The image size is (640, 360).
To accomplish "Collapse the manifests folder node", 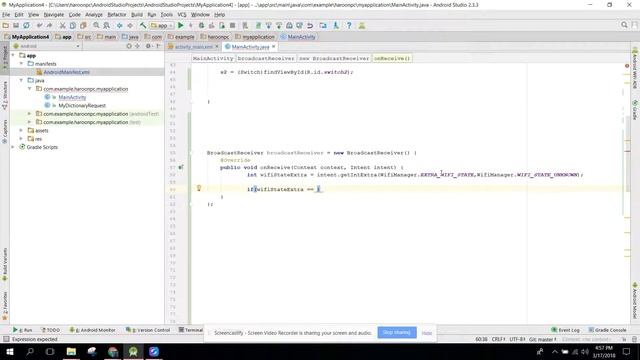I will pos(21,64).
